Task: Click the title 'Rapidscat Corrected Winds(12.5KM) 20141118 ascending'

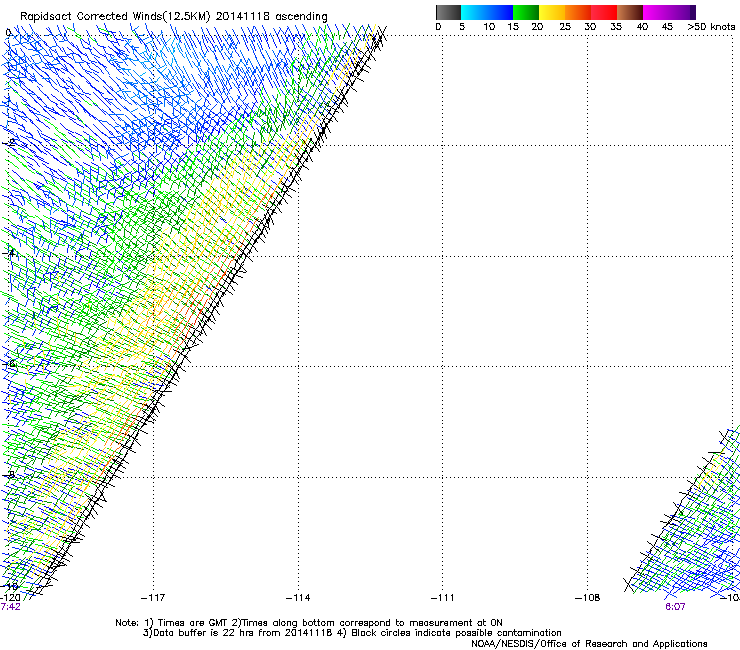Action: [174, 17]
